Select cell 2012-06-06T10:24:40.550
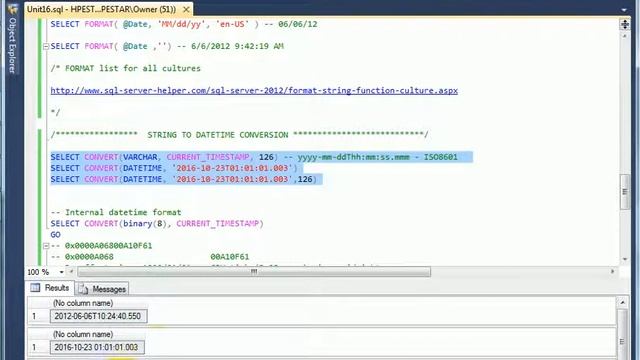 click(98, 316)
